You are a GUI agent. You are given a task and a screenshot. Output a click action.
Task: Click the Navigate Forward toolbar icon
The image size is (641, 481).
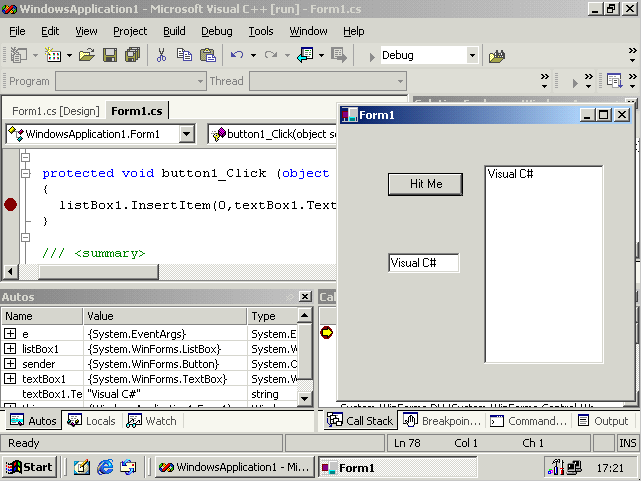[x=339, y=55]
